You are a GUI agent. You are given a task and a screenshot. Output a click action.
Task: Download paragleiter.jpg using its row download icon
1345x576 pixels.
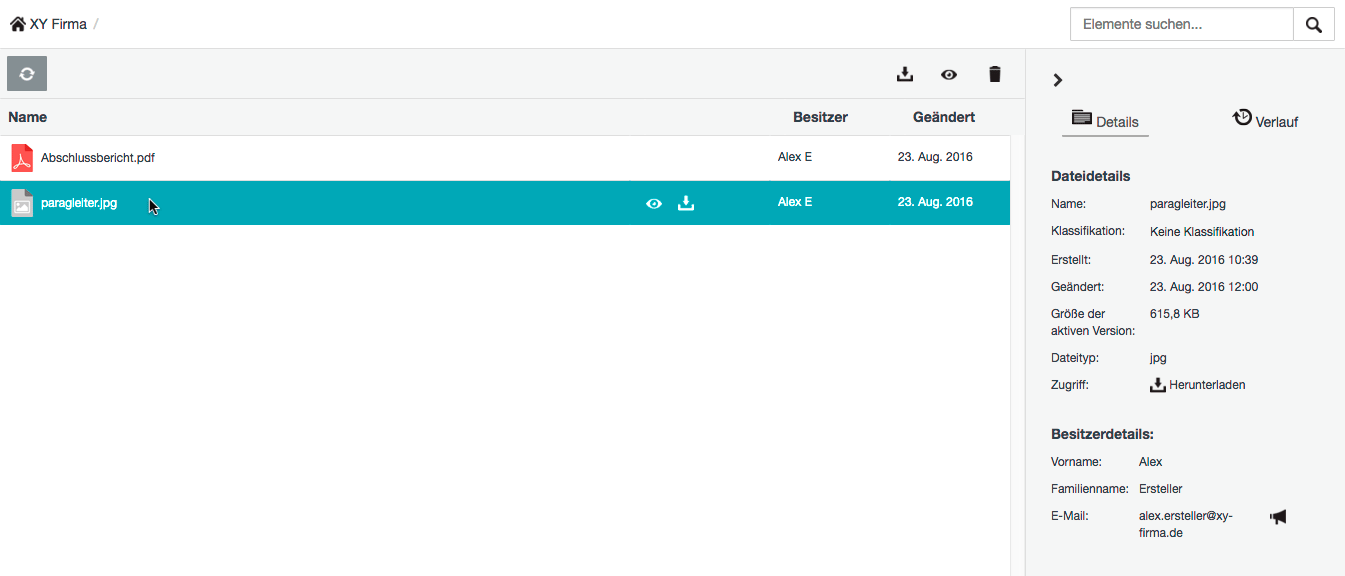[x=686, y=203]
